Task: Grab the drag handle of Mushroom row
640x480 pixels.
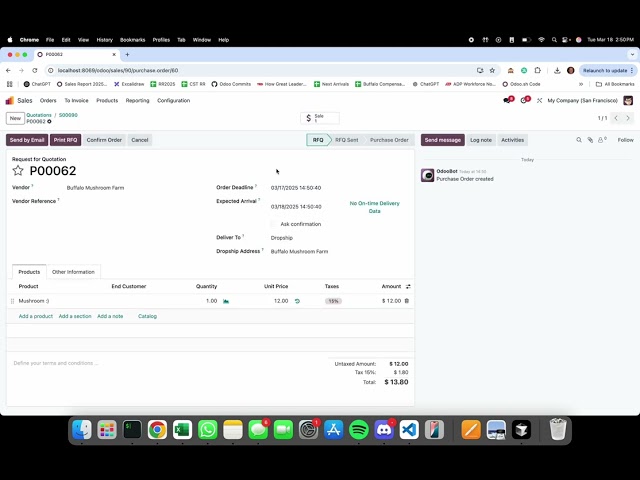Action: (x=12, y=301)
